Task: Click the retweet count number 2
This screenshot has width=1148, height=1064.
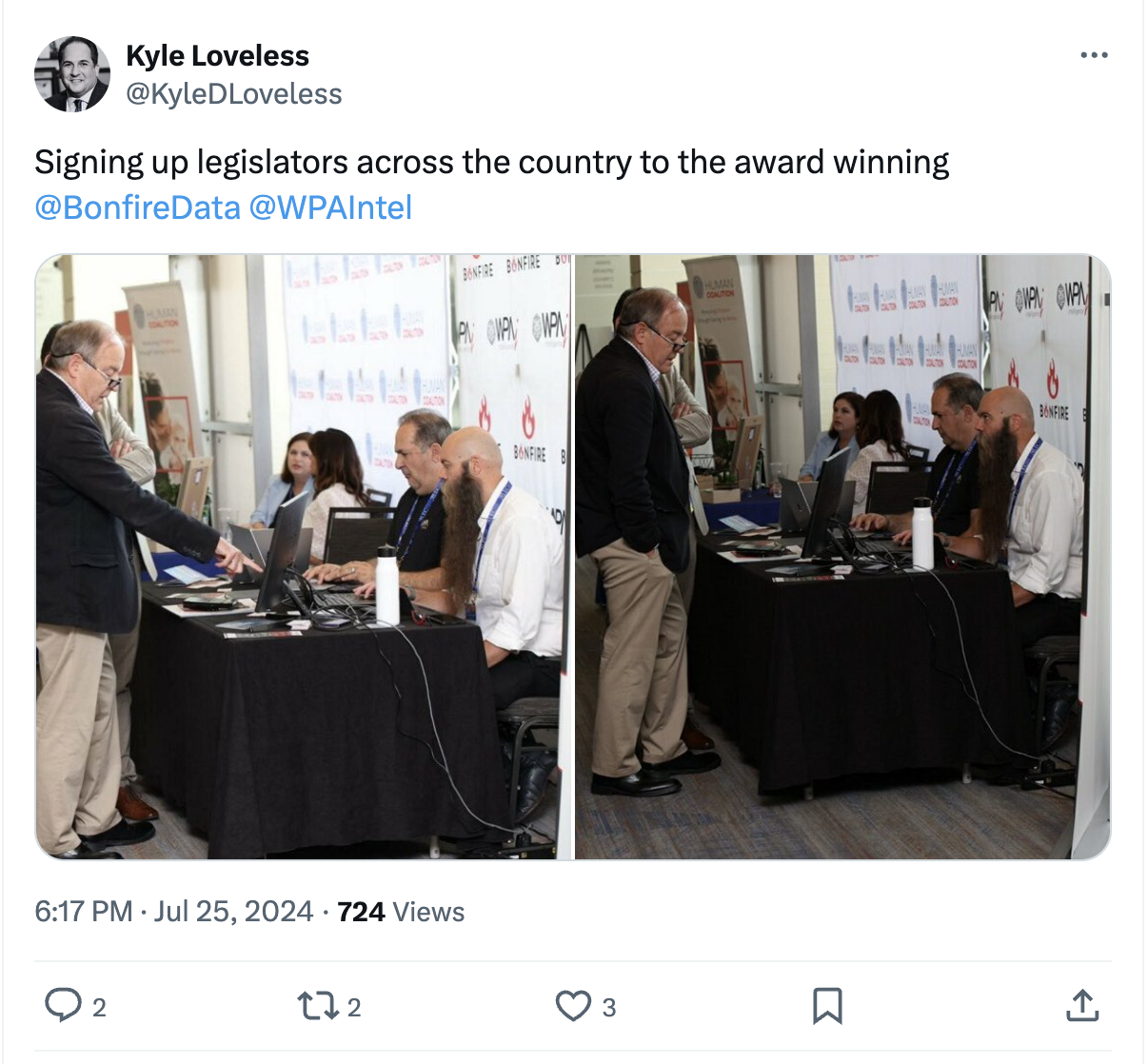Action: click(354, 1007)
